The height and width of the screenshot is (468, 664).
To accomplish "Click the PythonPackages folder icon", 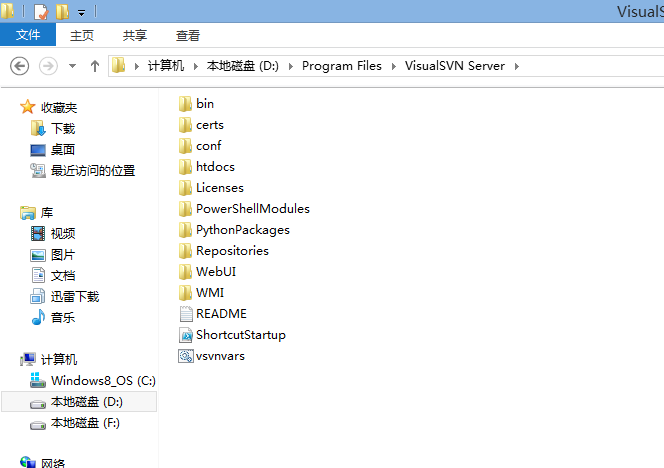I will (185, 230).
